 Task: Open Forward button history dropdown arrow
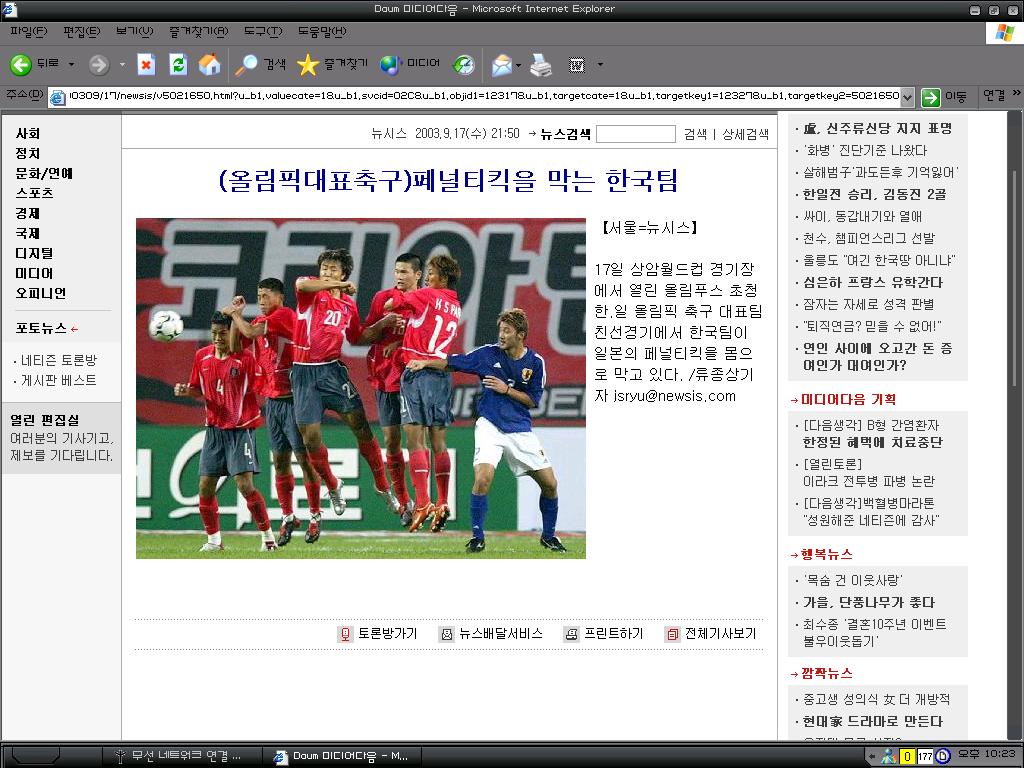[121, 65]
